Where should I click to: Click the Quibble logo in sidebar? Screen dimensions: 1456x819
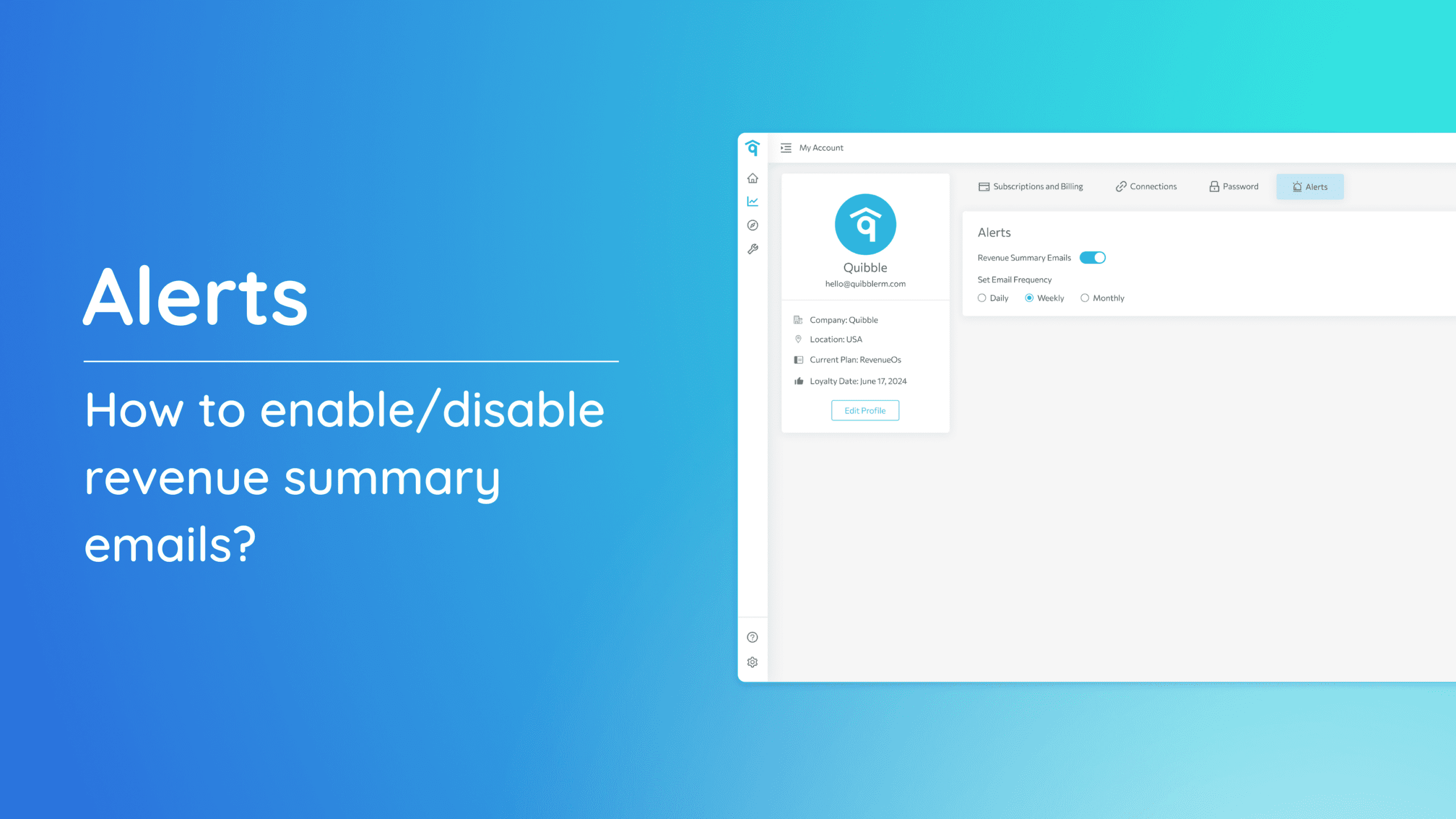point(752,148)
